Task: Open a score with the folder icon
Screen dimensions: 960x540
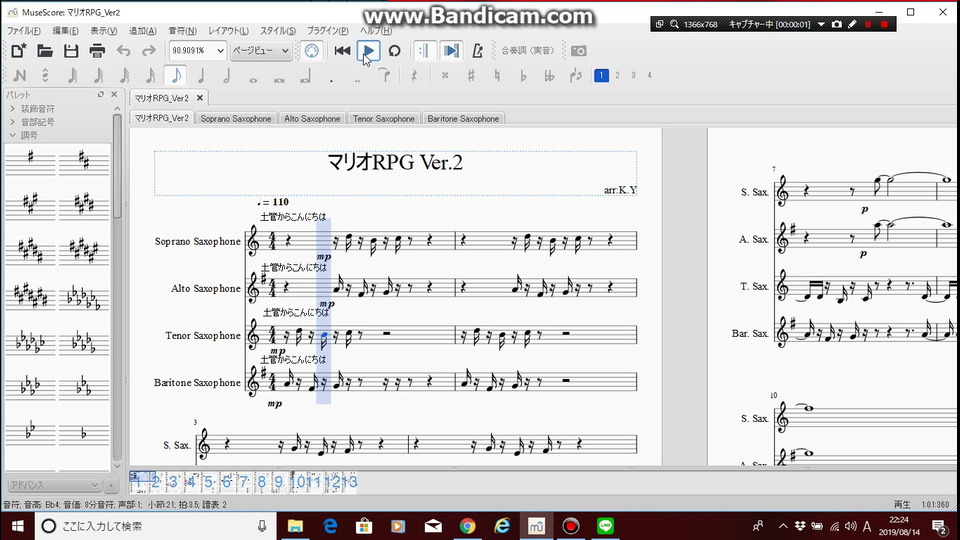Action: (x=45, y=51)
